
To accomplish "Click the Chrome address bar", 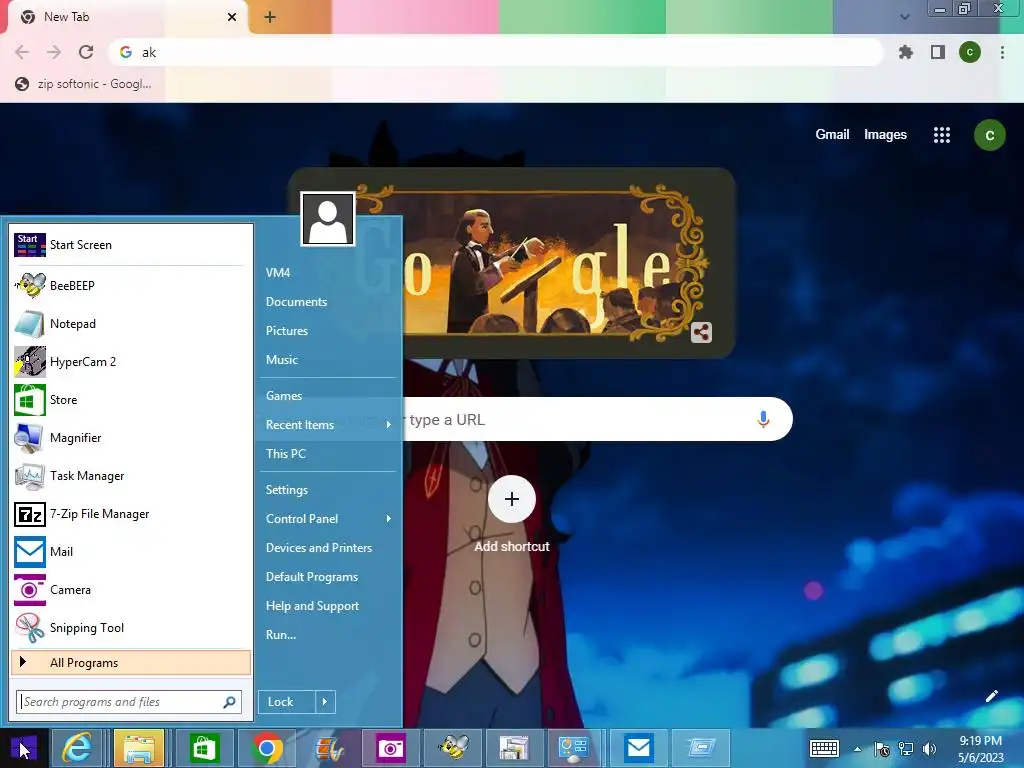I will tap(496, 52).
